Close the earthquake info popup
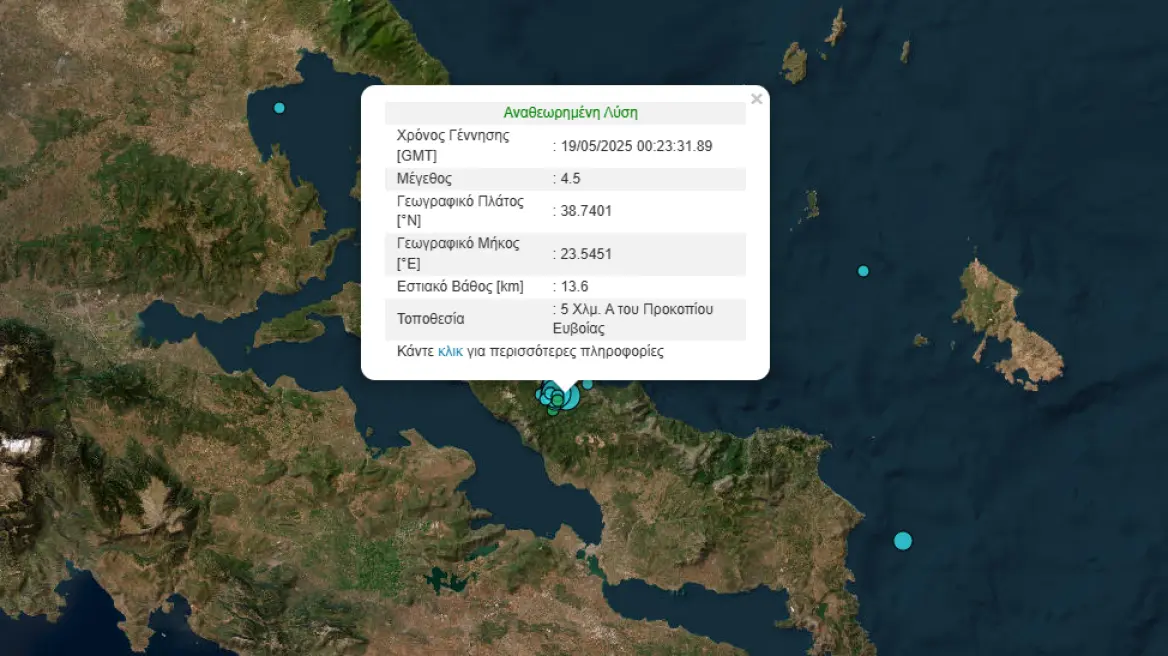This screenshot has width=1168, height=656. 756,99
